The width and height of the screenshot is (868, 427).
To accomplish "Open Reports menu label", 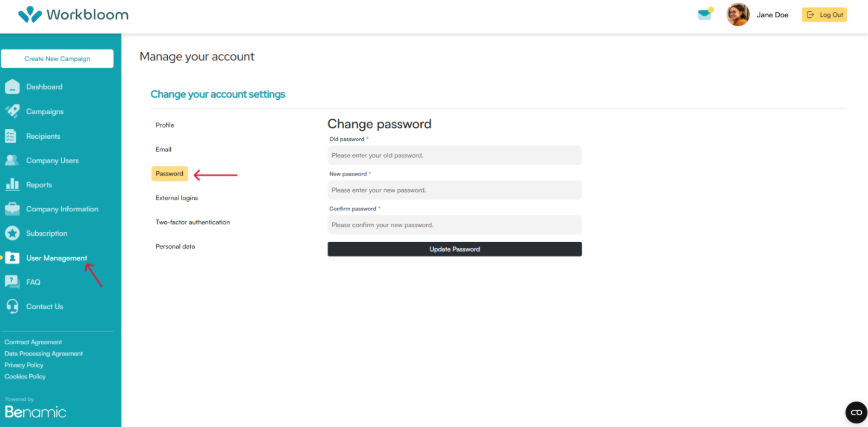I will coord(39,185).
